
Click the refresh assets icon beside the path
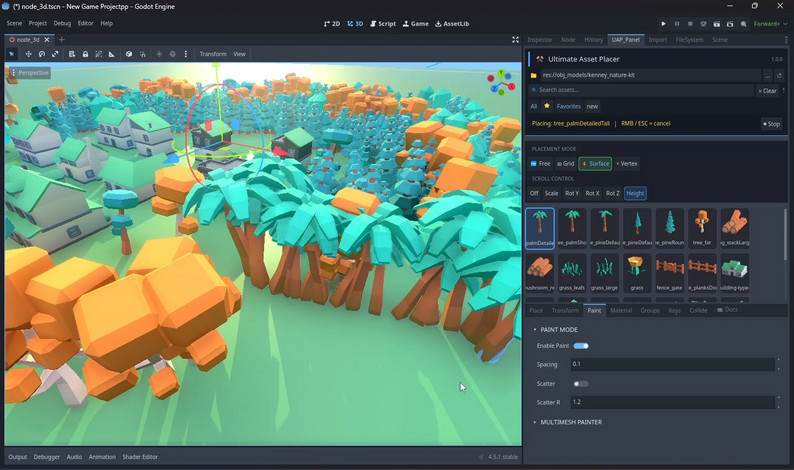[x=779, y=75]
